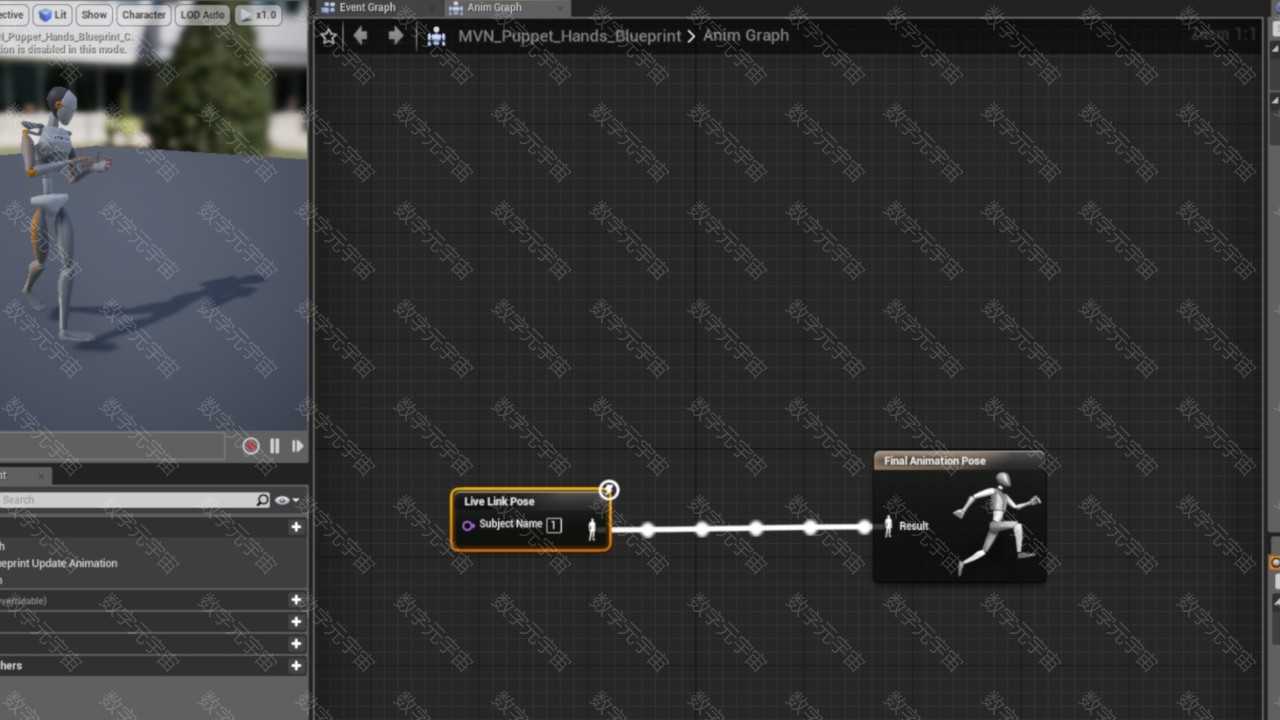Click the plus button above Event Dispatchers
The height and width of the screenshot is (720, 1280).
point(296,644)
